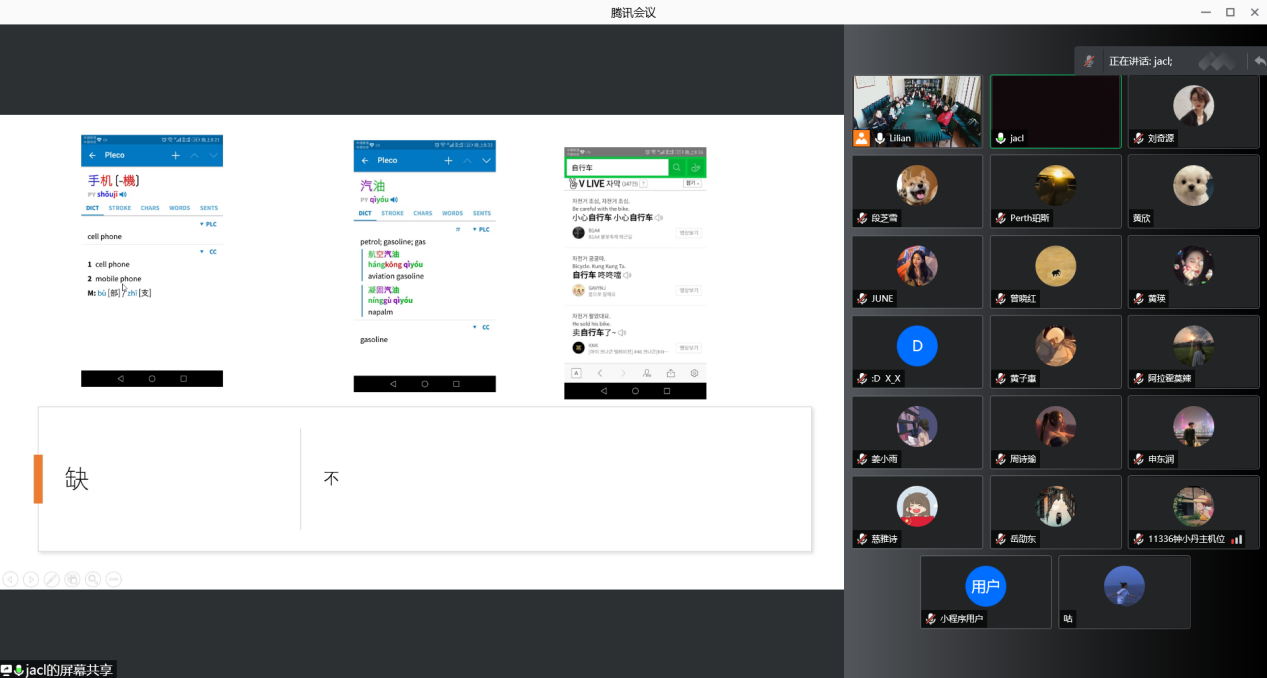Click the down chevron in 汽油 Pleco header
Image resolution: width=1267 pixels, height=678 pixels.
(x=486, y=160)
